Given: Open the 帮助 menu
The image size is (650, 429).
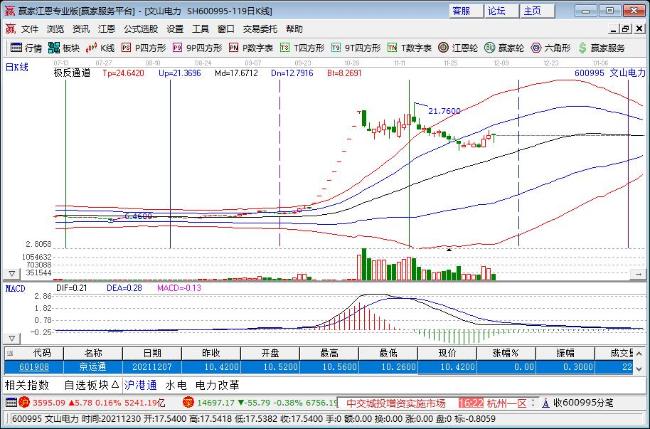Looking at the screenshot, I should (x=294, y=29).
